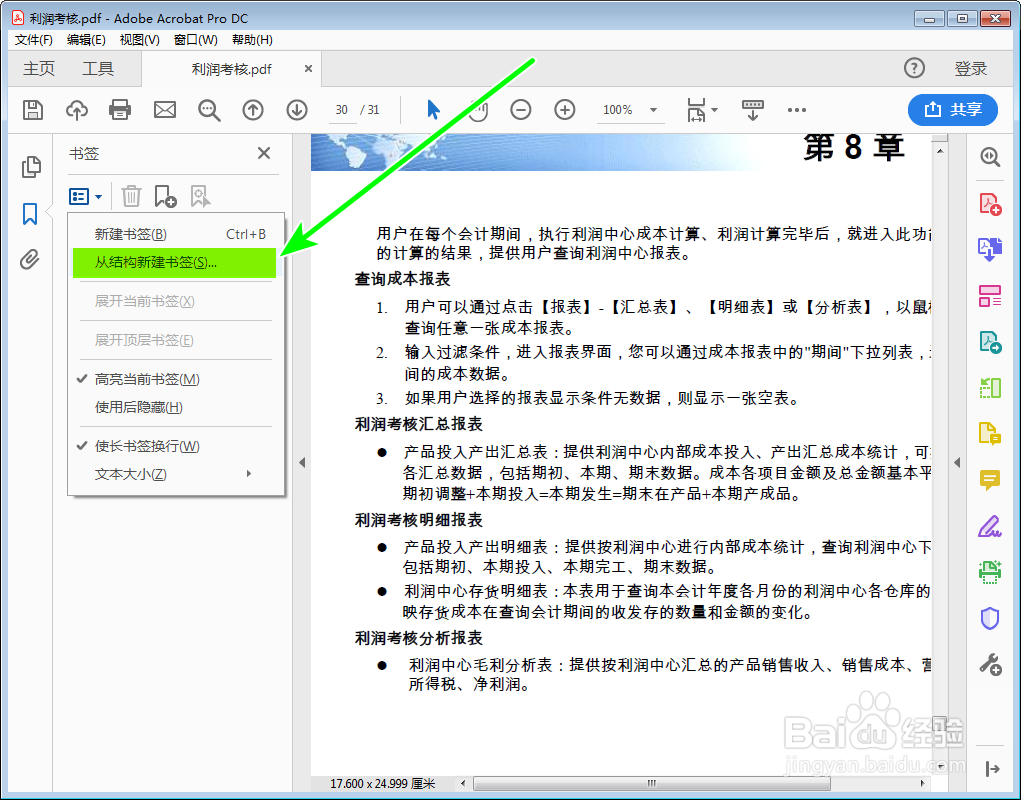Screen dimensions: 1021x800
Task: Zoom in with the plus icon
Action: click(565, 110)
